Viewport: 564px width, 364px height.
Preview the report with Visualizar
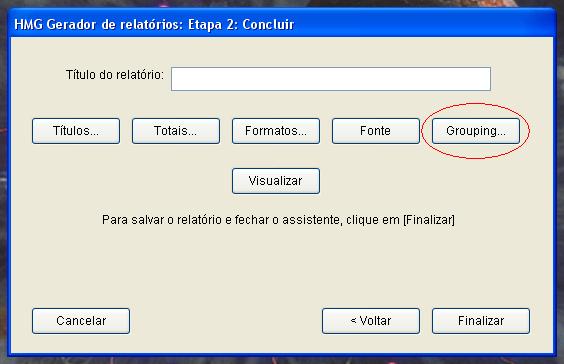(x=276, y=181)
